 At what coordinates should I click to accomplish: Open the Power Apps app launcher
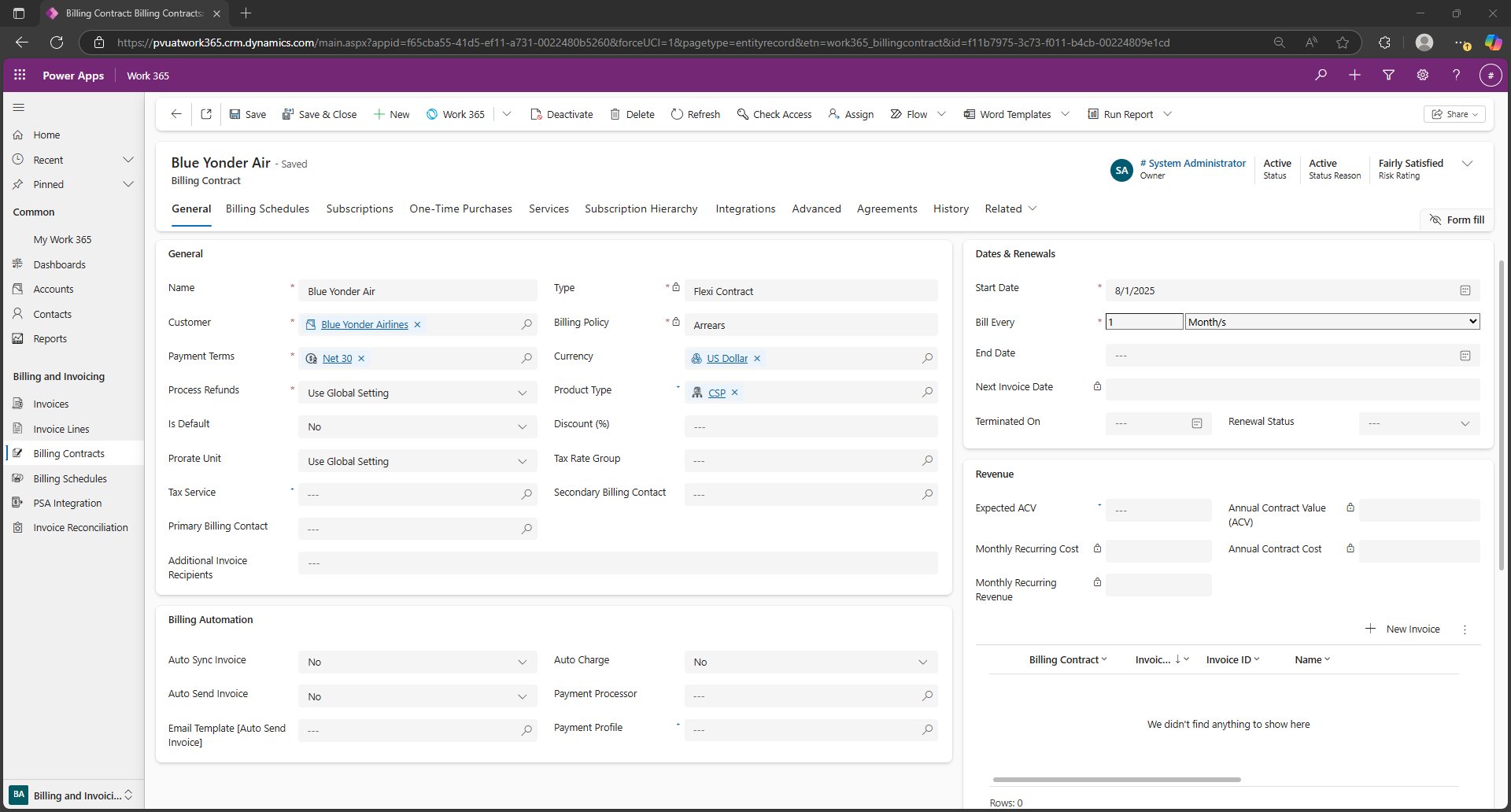point(20,76)
